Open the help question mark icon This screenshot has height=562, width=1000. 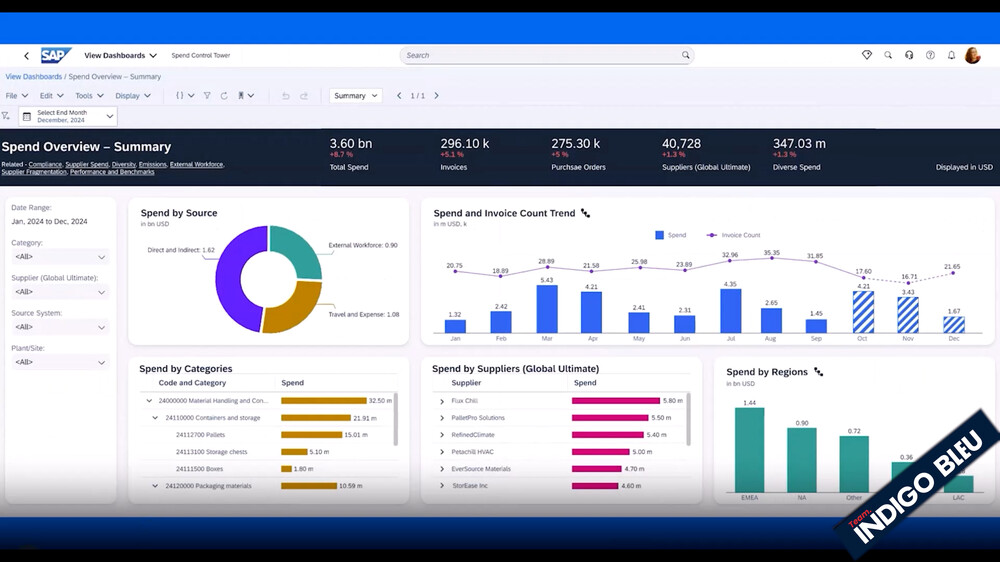pos(930,55)
